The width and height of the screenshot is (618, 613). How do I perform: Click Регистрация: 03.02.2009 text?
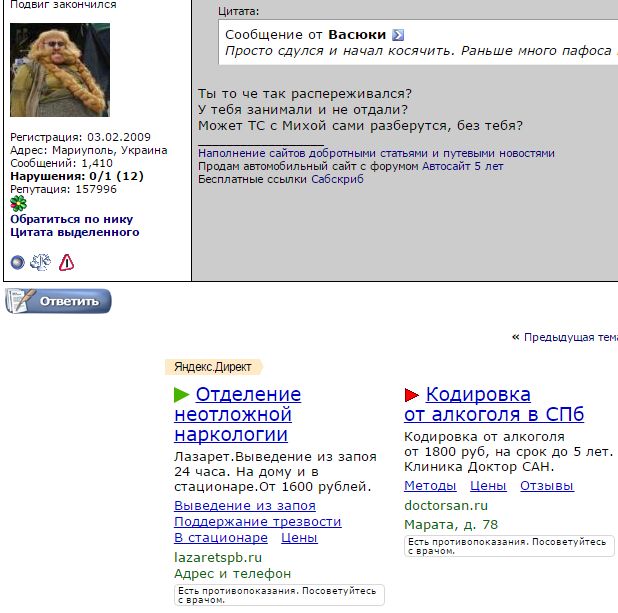tap(80, 137)
